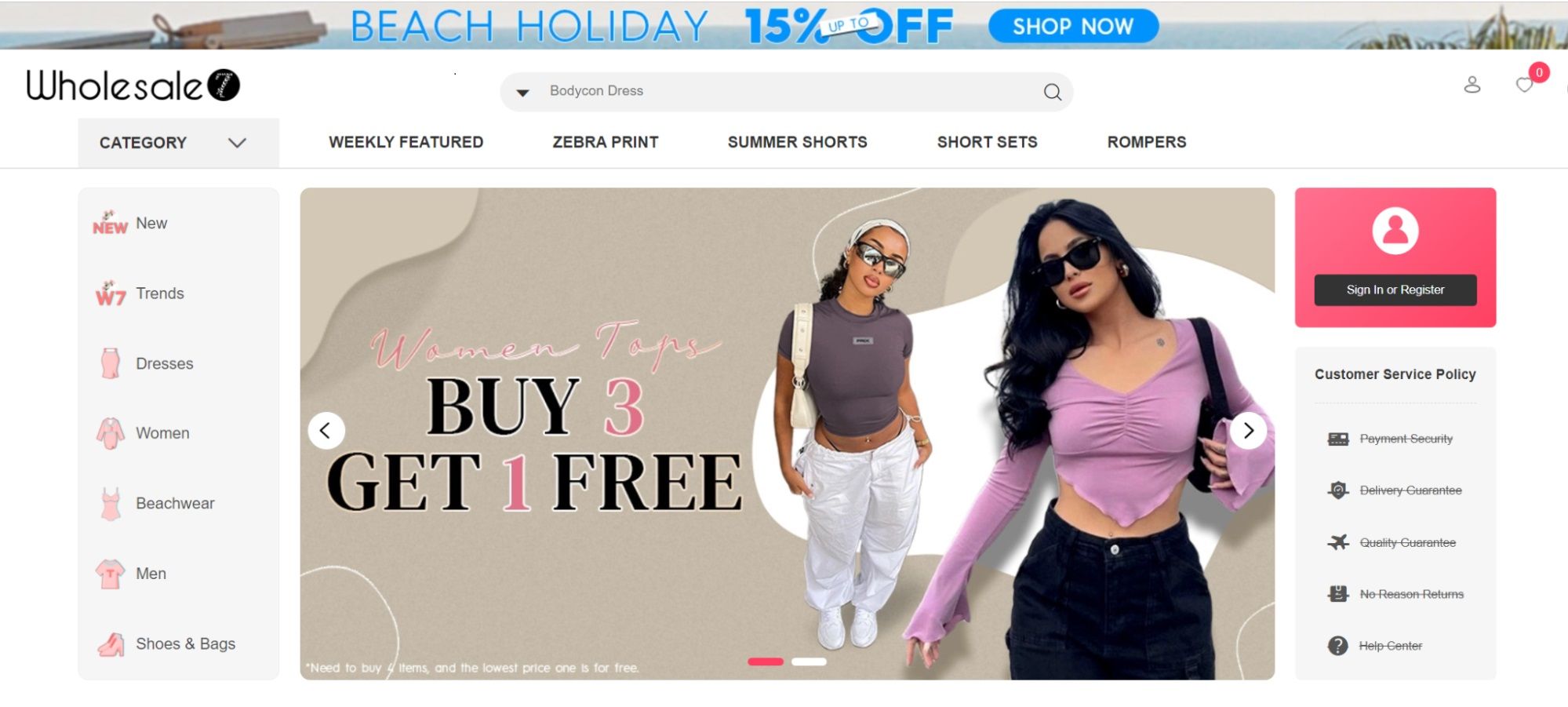This screenshot has height=707, width=1568.
Task: Go to the previous banner slide
Action: click(x=326, y=430)
